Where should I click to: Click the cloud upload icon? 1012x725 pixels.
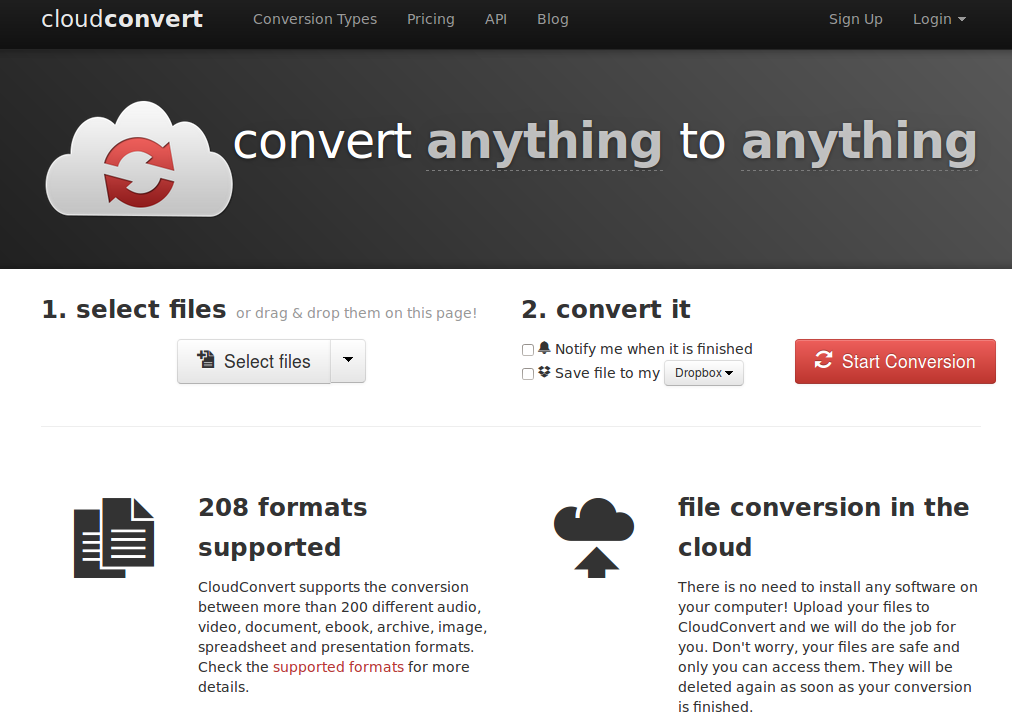[x=594, y=538]
